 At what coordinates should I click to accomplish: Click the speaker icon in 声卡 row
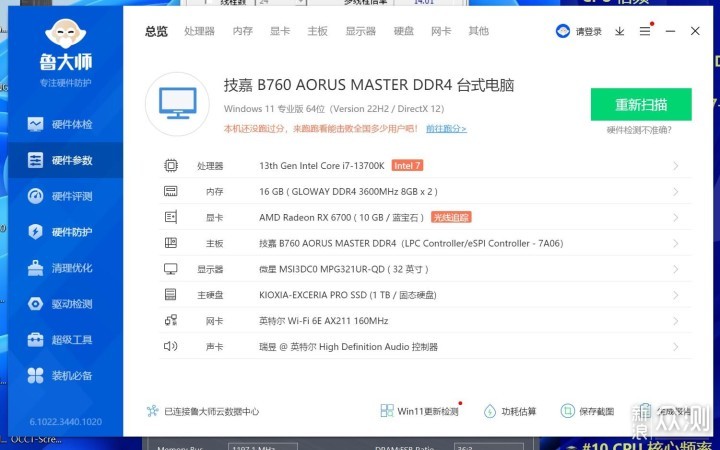pyautogui.click(x=170, y=346)
